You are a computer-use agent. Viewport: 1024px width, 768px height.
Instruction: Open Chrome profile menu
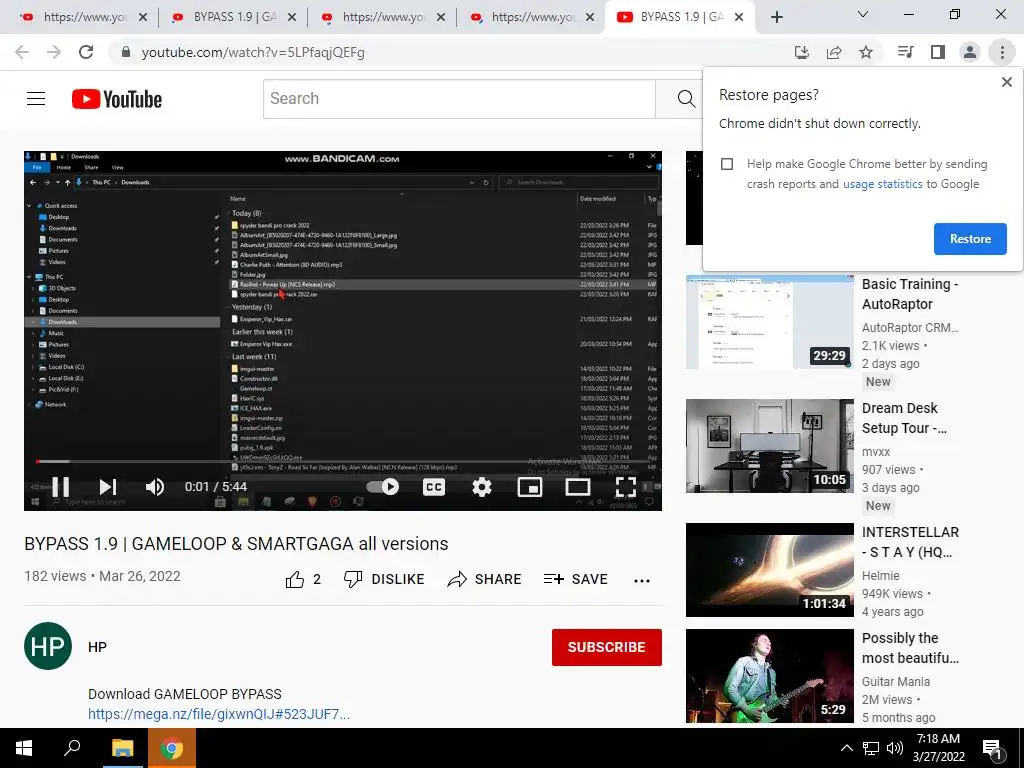[970, 52]
